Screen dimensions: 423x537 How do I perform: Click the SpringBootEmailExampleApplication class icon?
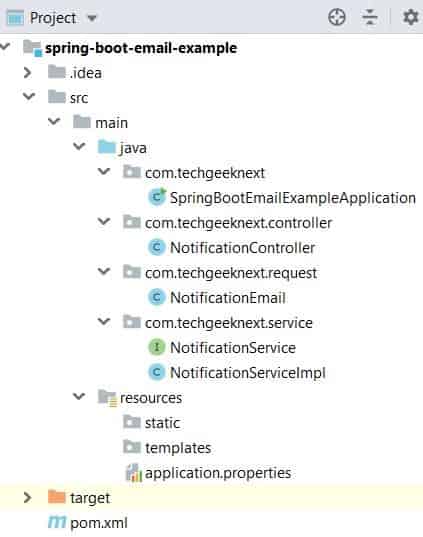(x=157, y=197)
